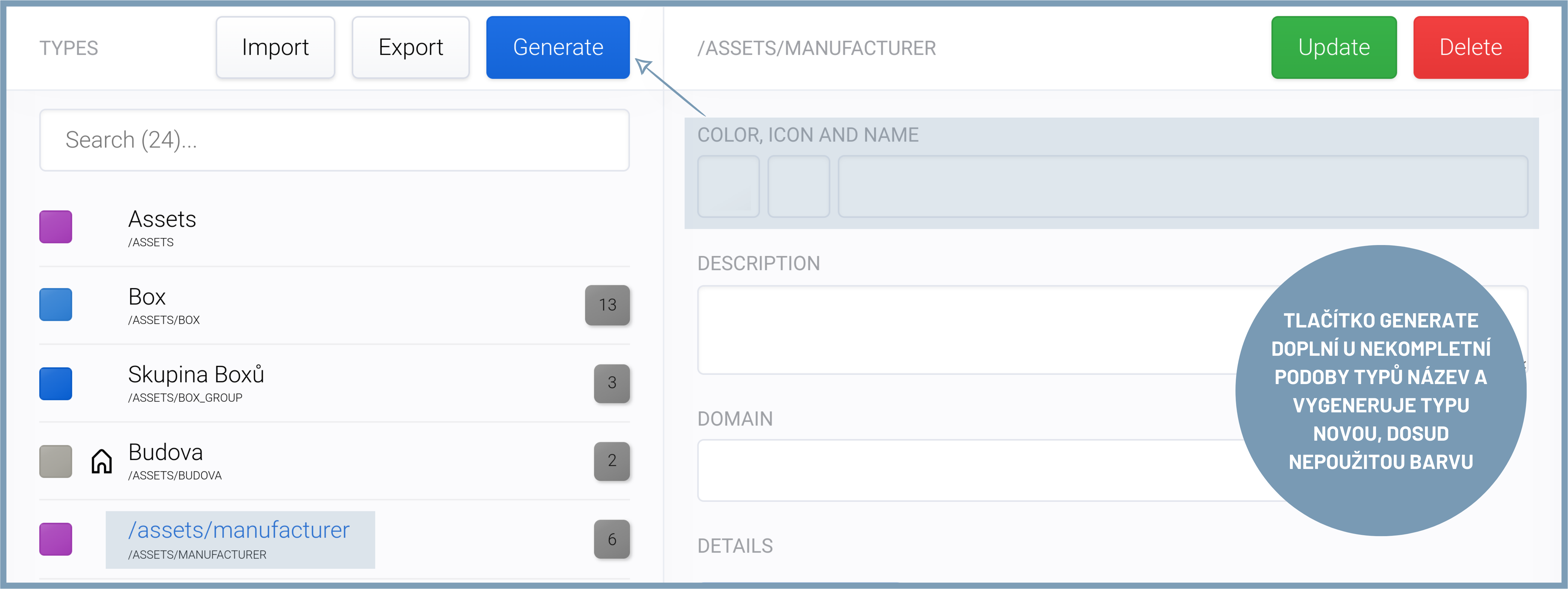Select the Skupina Boxů type
Image resolution: width=1568 pixels, height=589 pixels.
click(x=196, y=382)
